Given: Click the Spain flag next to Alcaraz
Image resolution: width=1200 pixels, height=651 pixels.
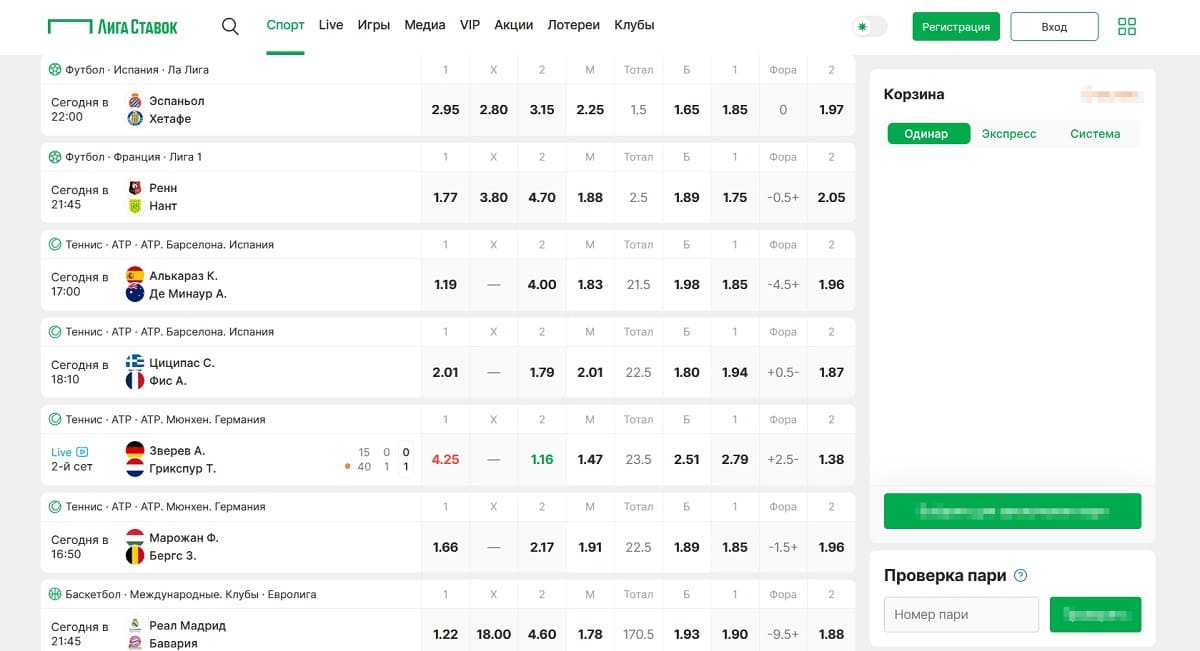Looking at the screenshot, I should [x=135, y=275].
